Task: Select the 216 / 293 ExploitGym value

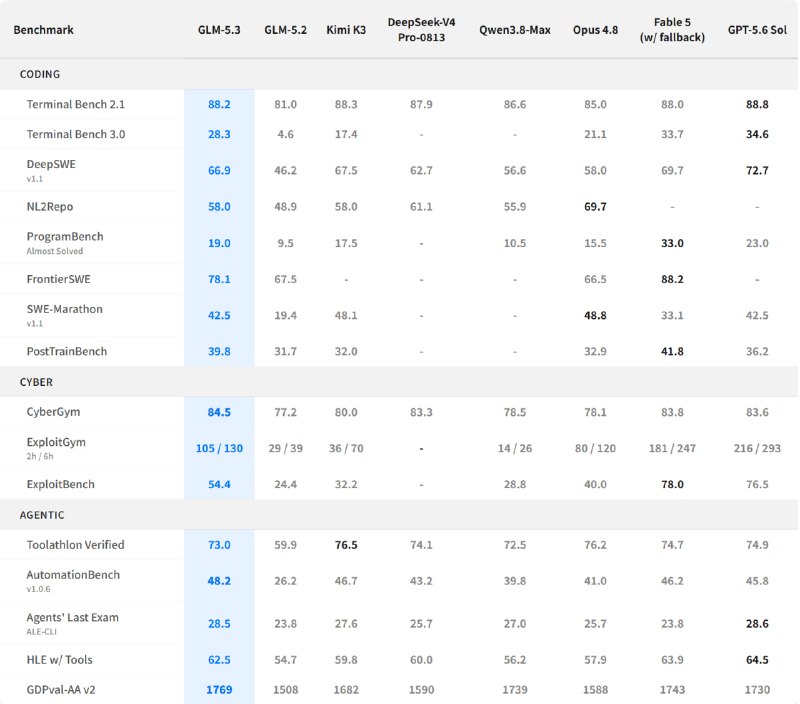Action: coord(757,448)
